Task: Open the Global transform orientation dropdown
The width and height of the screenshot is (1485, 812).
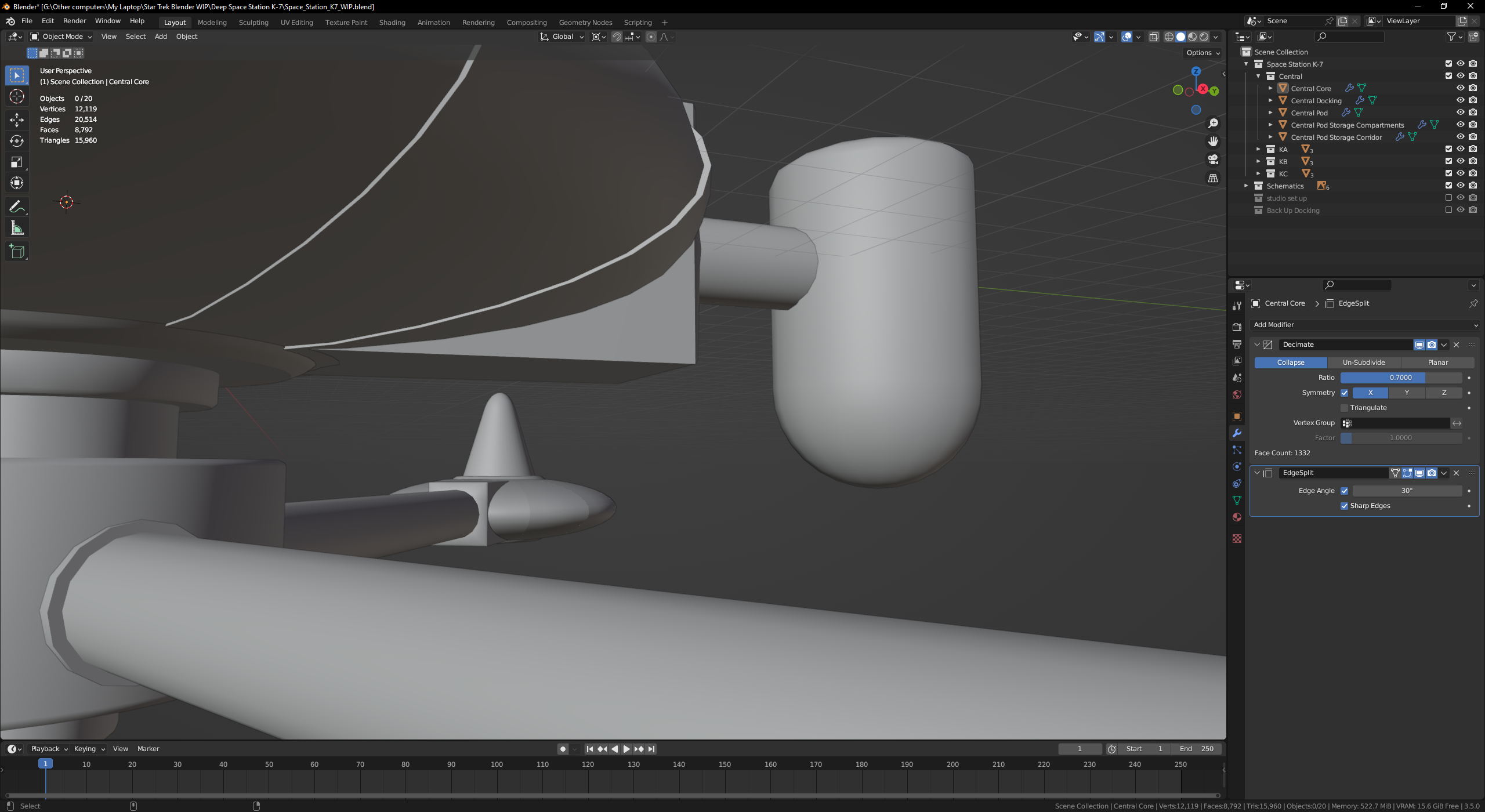Action: [x=562, y=37]
